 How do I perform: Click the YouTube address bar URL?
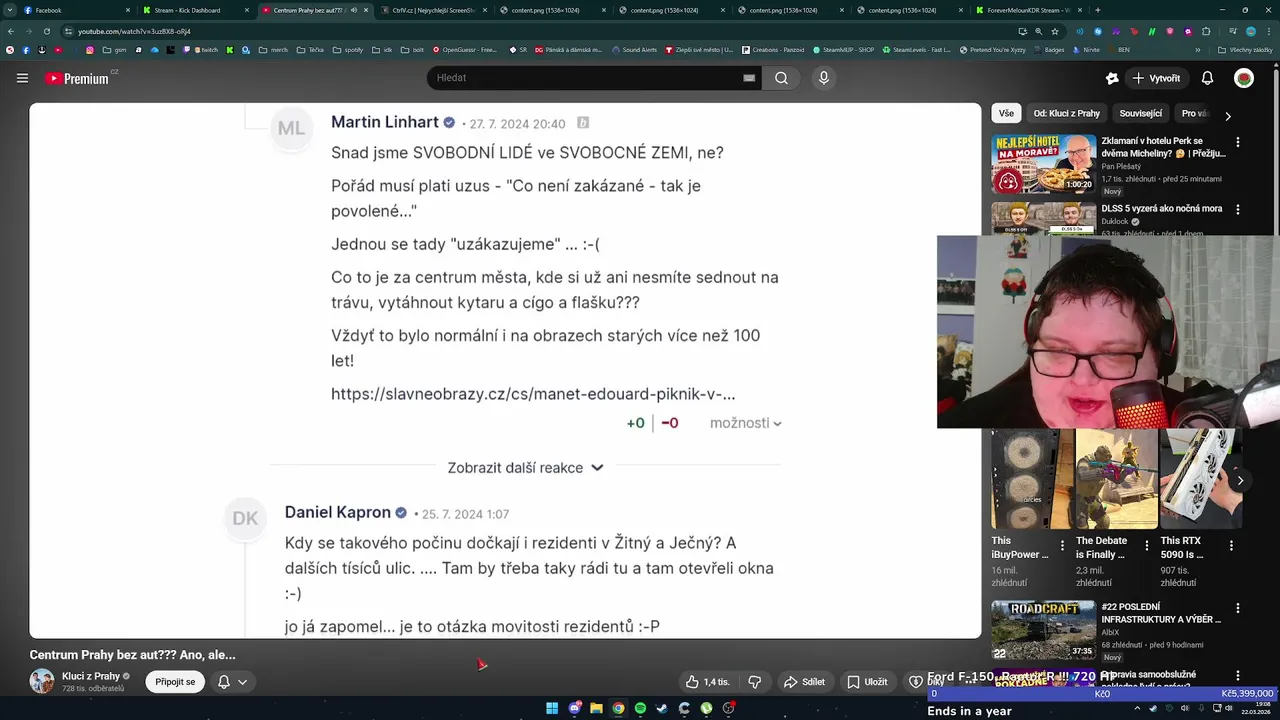(x=134, y=32)
